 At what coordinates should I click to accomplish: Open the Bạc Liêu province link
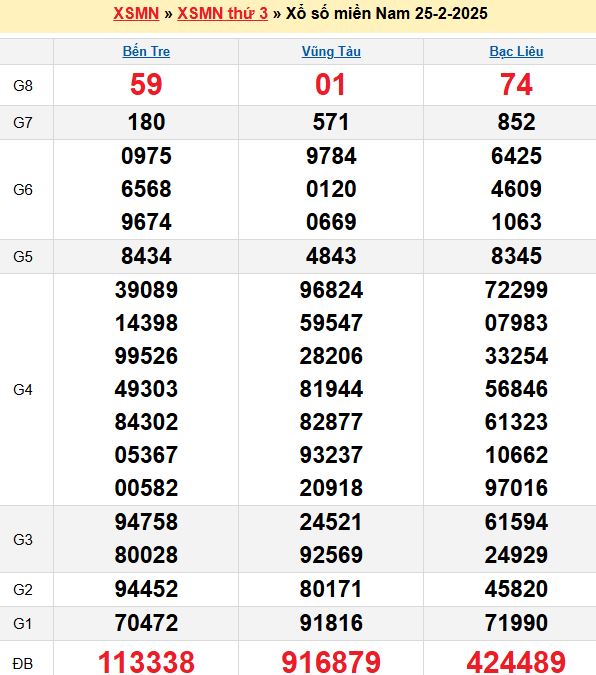coord(516,51)
